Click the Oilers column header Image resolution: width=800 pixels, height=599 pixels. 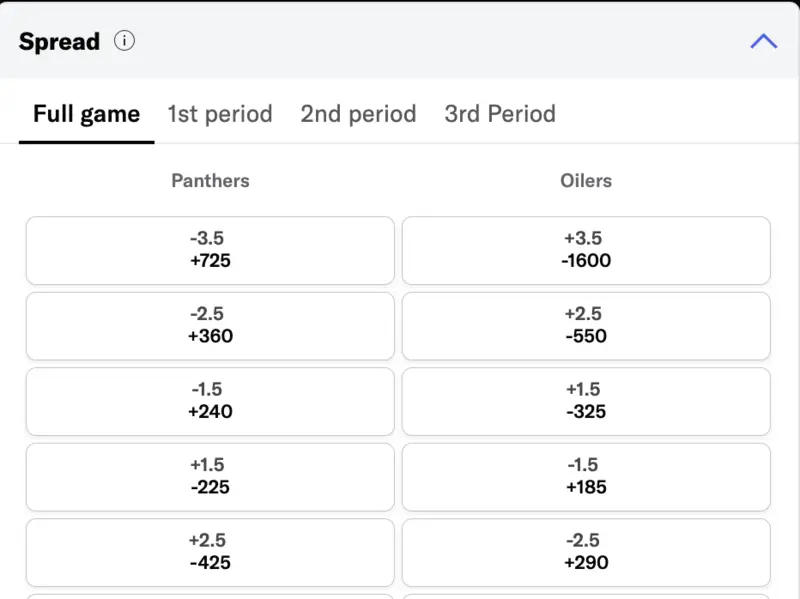click(x=586, y=181)
